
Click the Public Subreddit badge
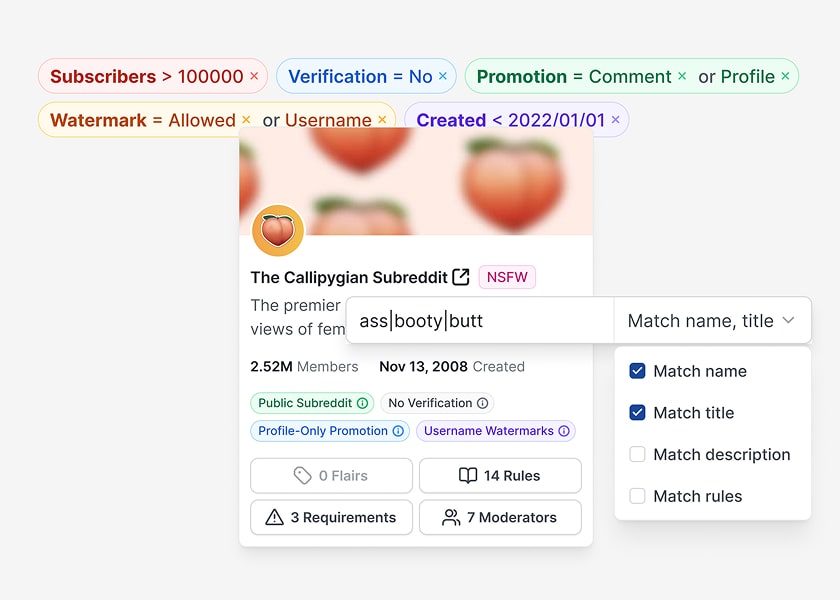312,403
